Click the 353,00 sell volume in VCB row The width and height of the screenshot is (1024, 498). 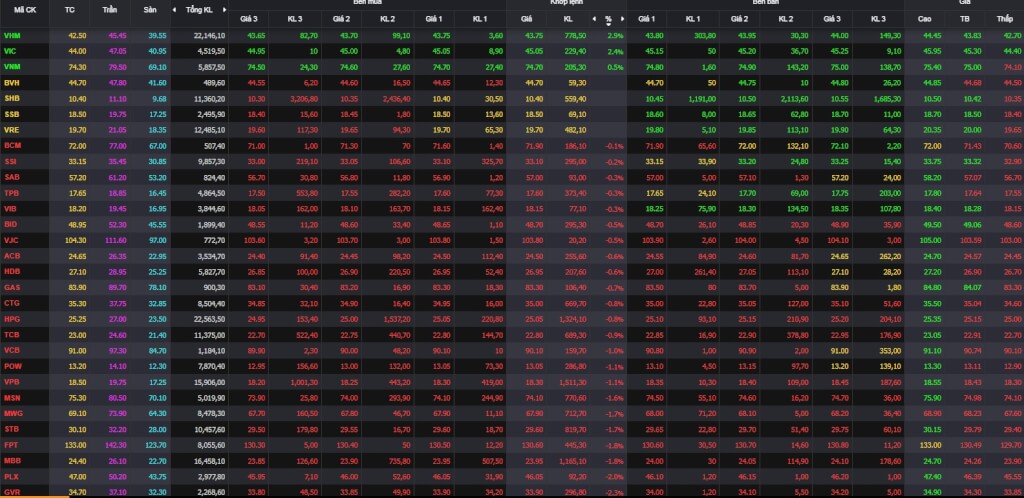pos(889,350)
